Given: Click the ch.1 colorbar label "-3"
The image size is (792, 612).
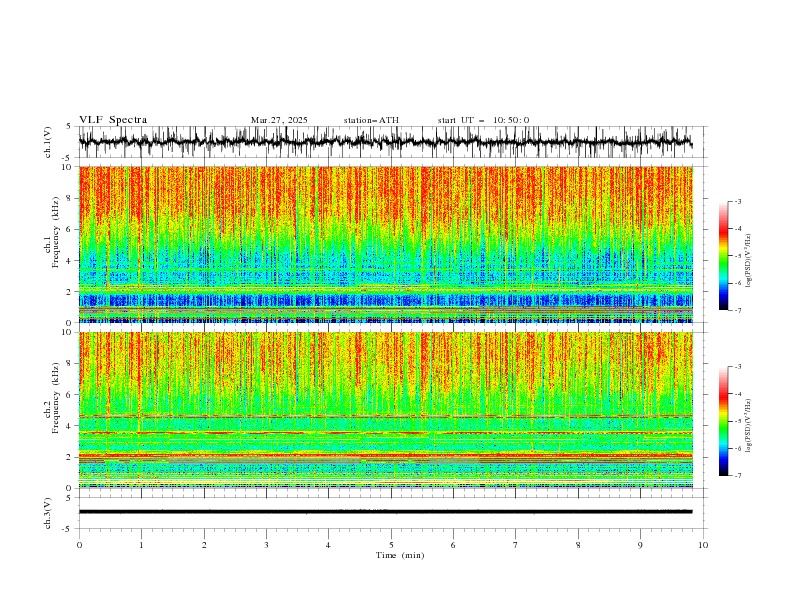Looking at the screenshot, I should pyautogui.click(x=737, y=201).
